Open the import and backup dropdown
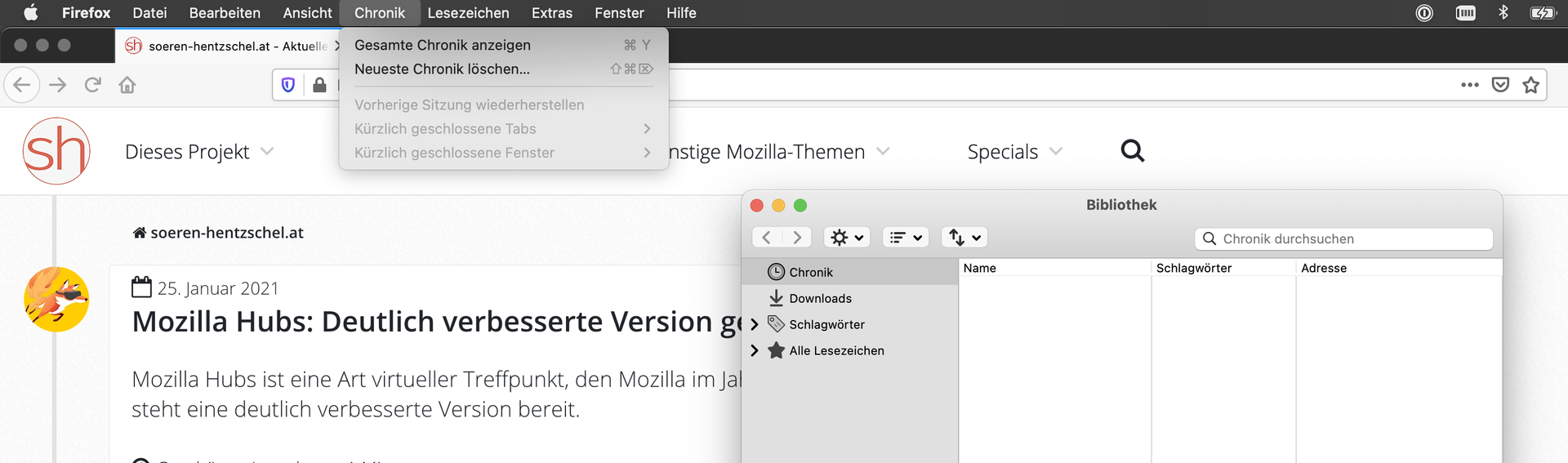Screen dimensions: 1568x463 964,238
